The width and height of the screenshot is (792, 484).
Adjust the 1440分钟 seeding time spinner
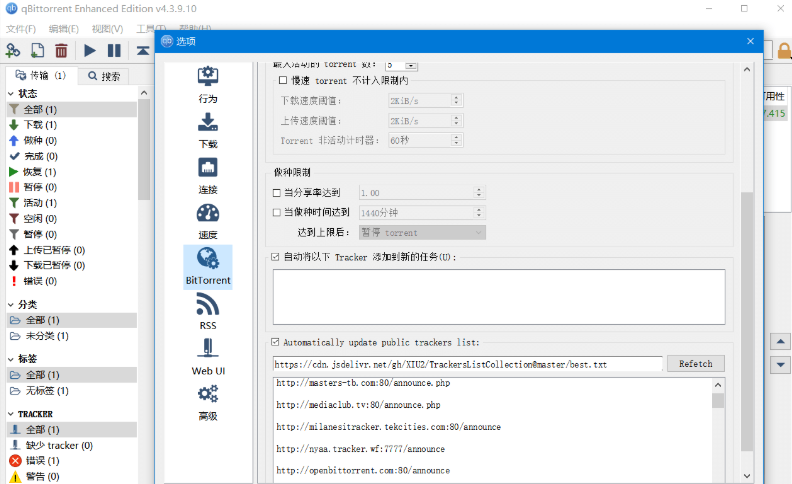point(479,212)
